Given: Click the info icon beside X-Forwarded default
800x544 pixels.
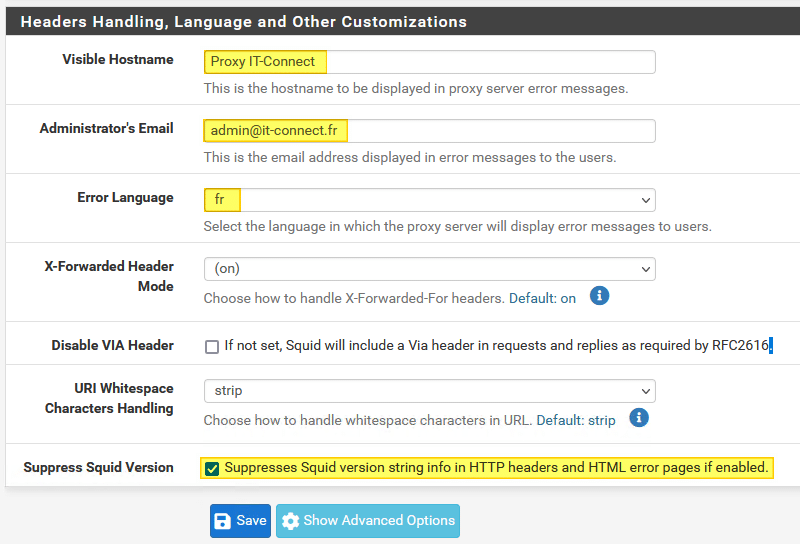Looking at the screenshot, I should [x=599, y=296].
